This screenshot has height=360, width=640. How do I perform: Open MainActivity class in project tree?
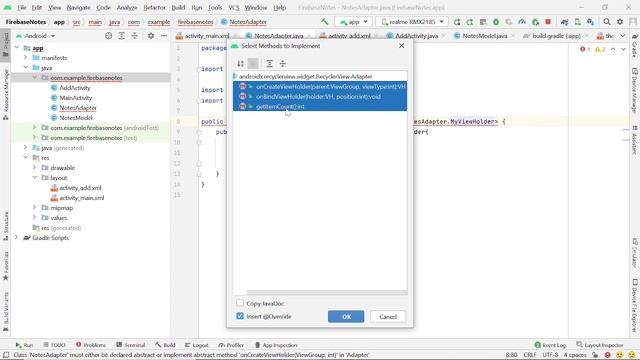pyautogui.click(x=76, y=98)
